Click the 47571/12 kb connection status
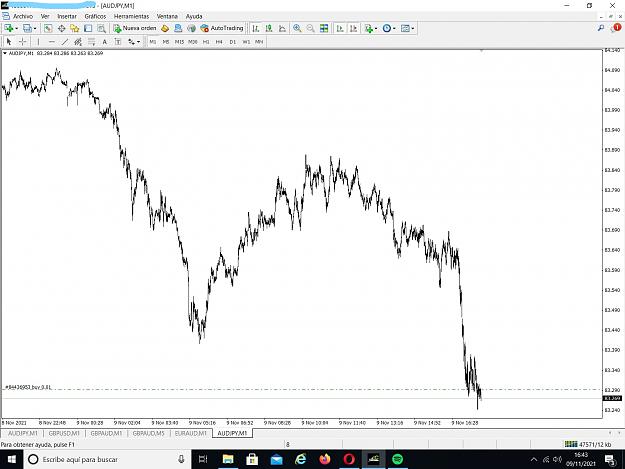This screenshot has height=469, width=625. [x=588, y=444]
